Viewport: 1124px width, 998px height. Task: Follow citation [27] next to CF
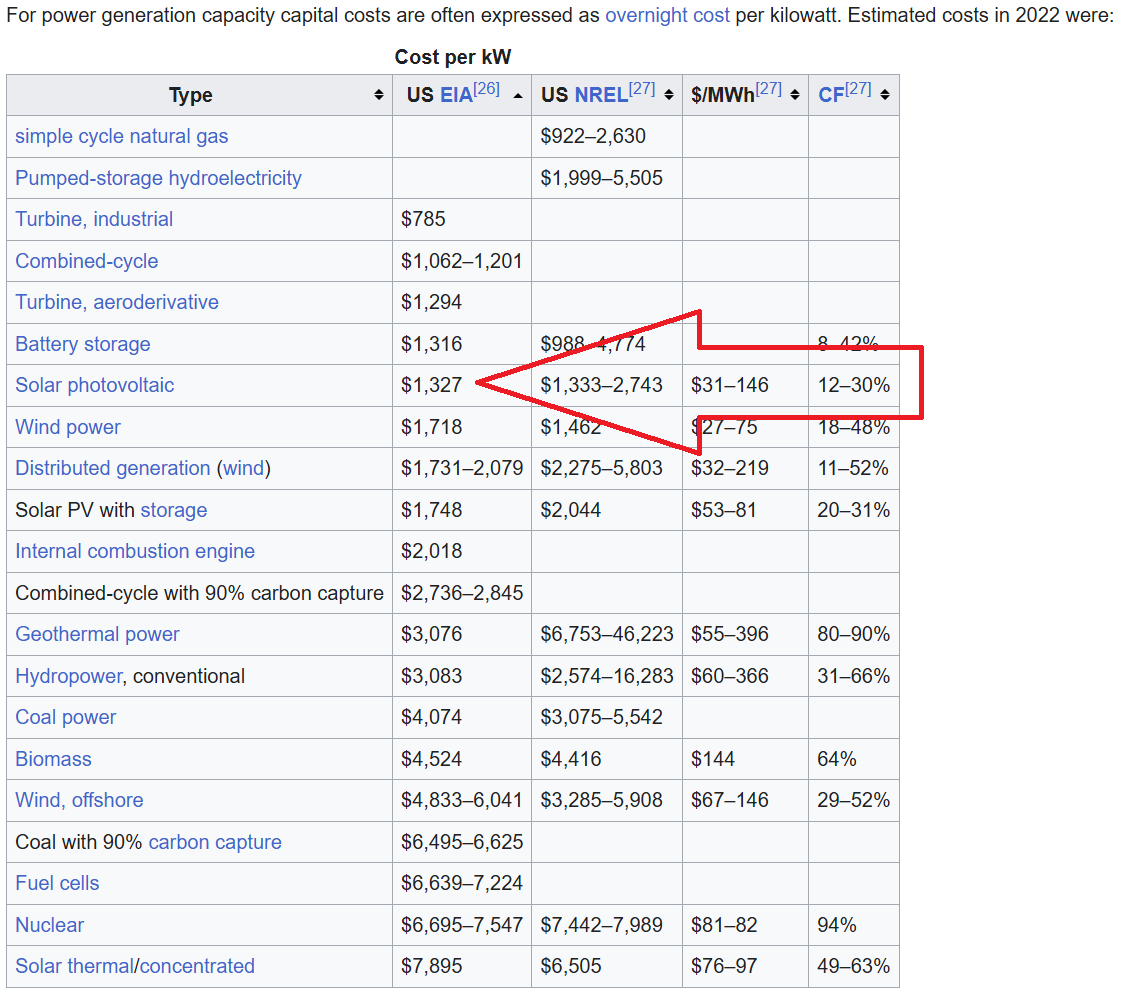[858, 89]
